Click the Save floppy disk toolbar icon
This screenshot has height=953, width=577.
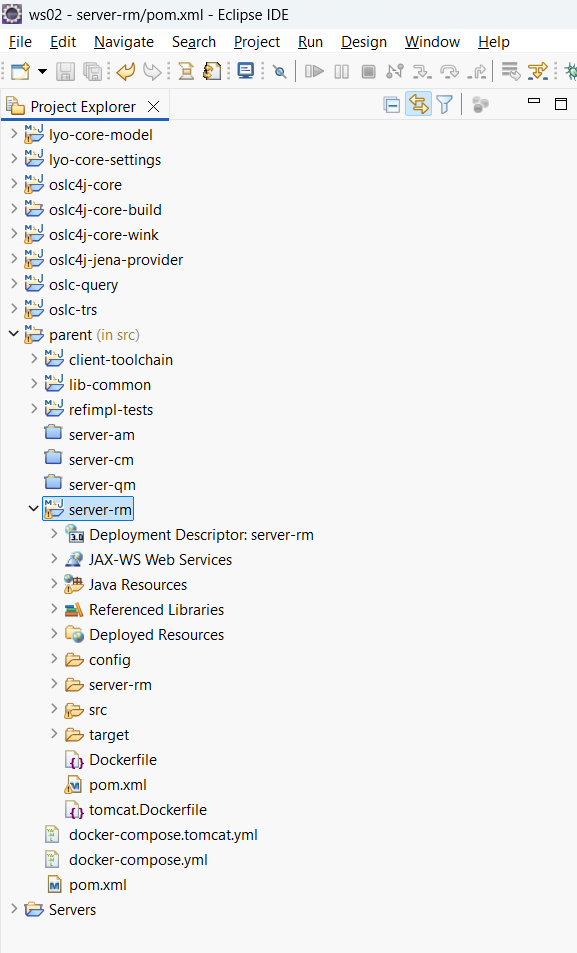[x=65, y=72]
